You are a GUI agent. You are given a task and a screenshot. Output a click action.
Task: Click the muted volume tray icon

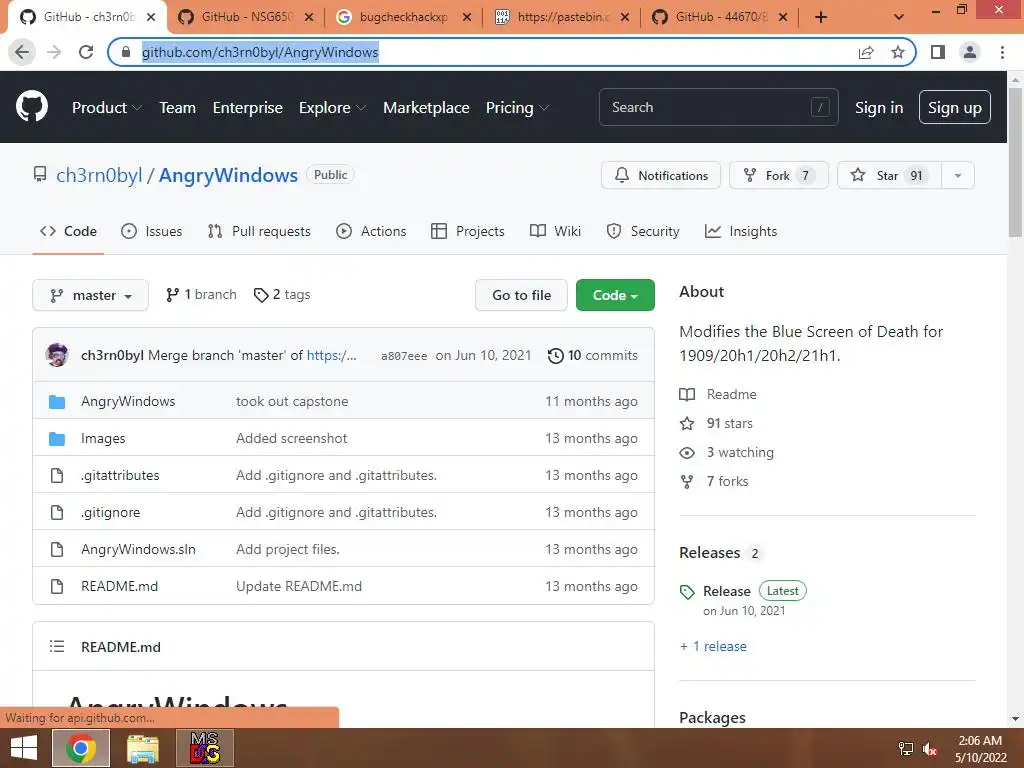[x=930, y=749]
